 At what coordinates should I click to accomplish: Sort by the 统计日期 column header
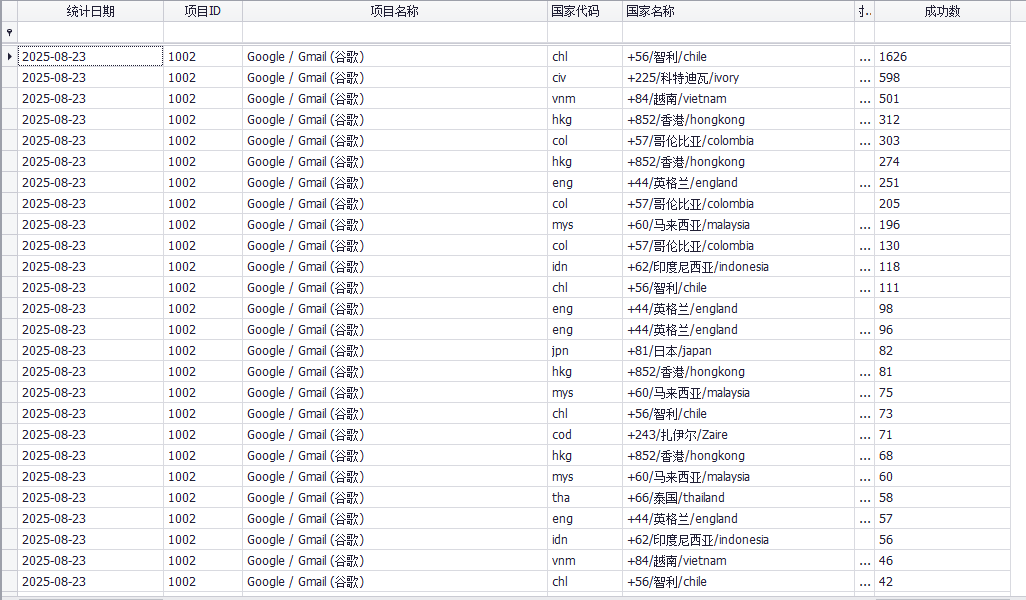tap(90, 11)
